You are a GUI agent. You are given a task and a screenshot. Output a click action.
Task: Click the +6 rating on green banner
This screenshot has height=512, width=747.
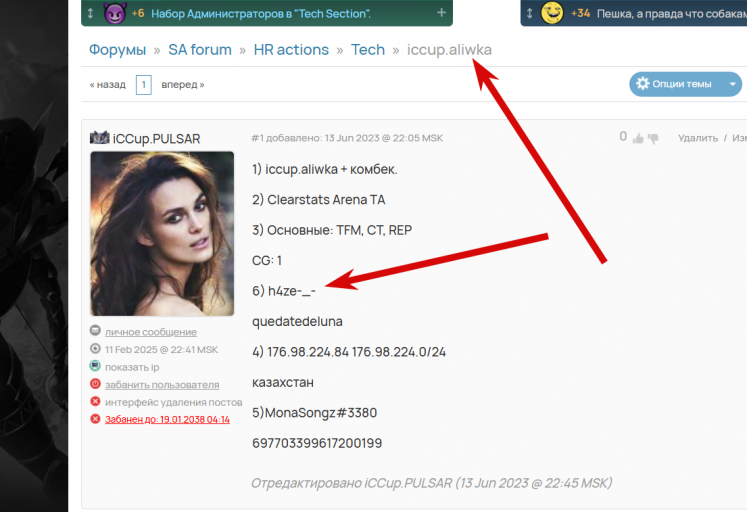(x=138, y=13)
